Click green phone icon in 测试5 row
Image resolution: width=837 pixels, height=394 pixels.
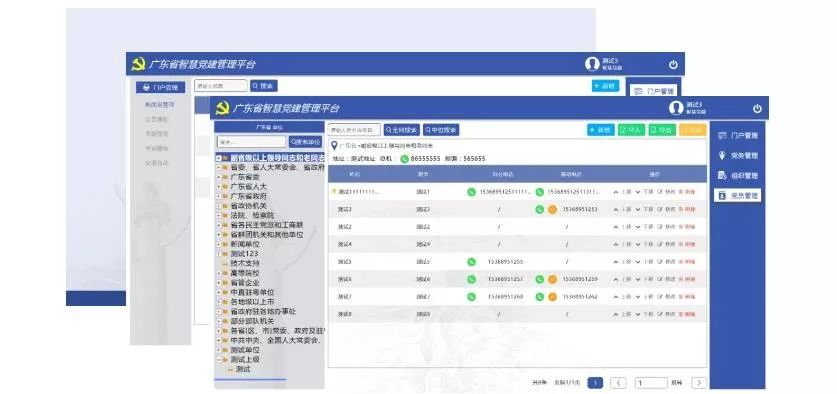[x=471, y=262]
